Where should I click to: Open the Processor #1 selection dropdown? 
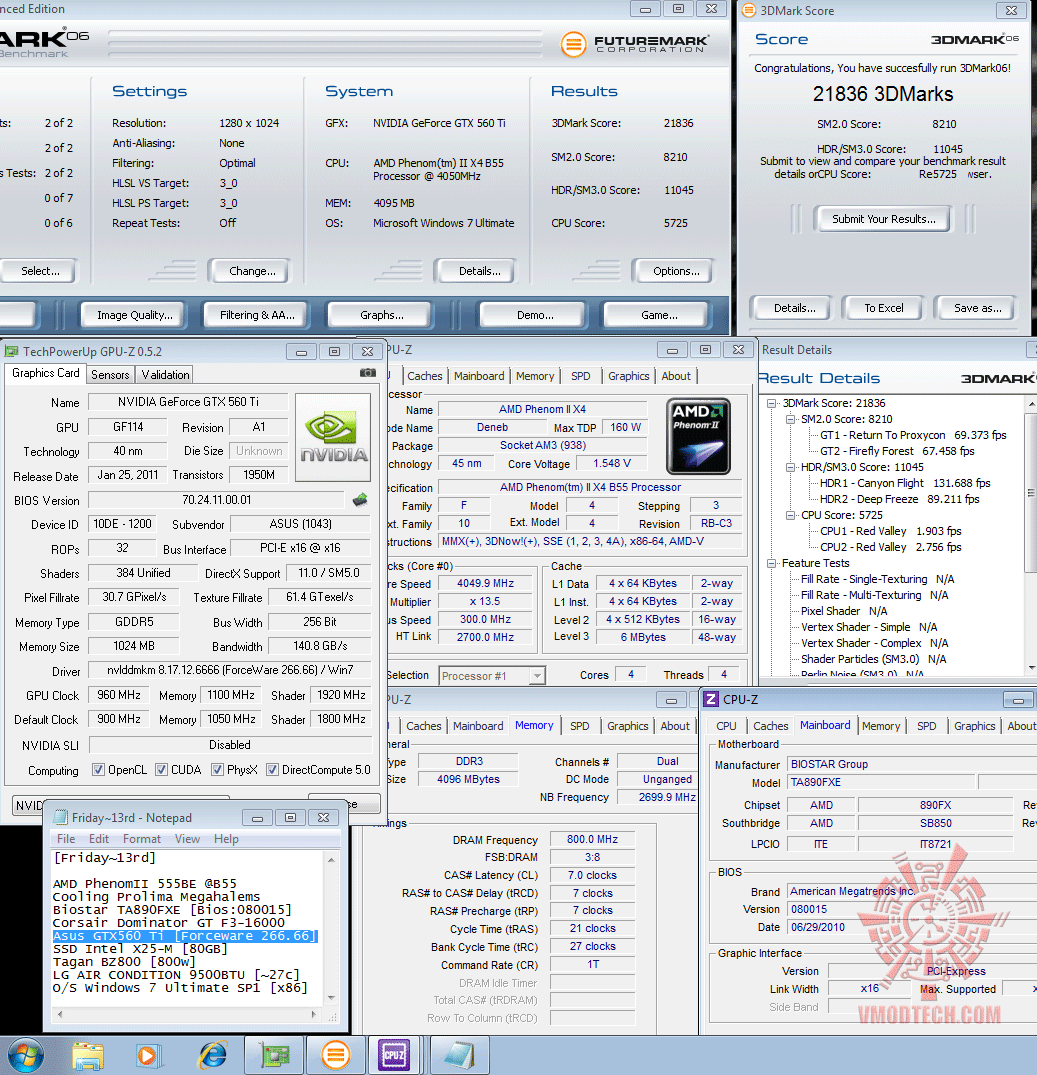[x=537, y=675]
